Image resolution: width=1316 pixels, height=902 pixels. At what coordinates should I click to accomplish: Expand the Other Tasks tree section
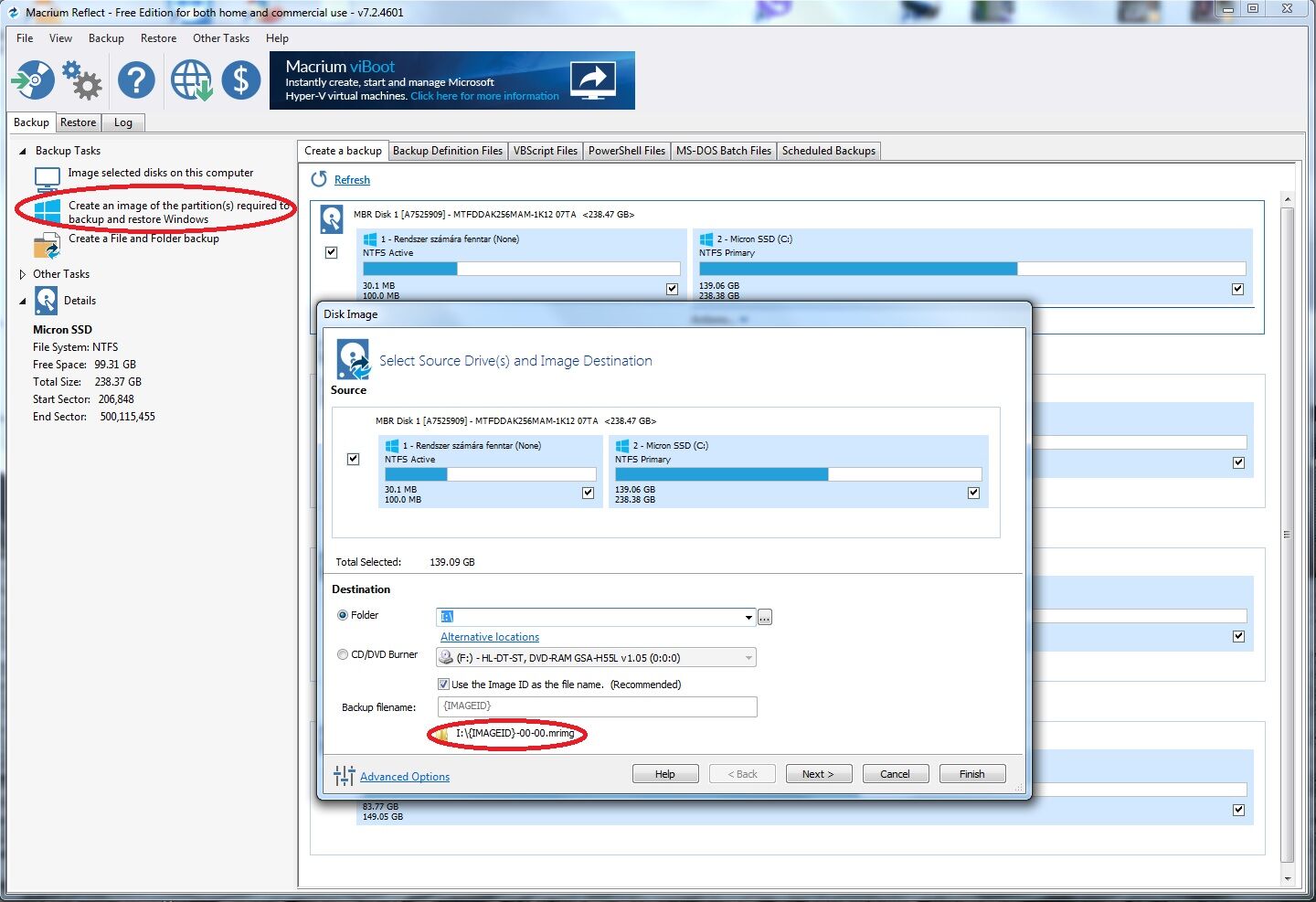pos(23,274)
